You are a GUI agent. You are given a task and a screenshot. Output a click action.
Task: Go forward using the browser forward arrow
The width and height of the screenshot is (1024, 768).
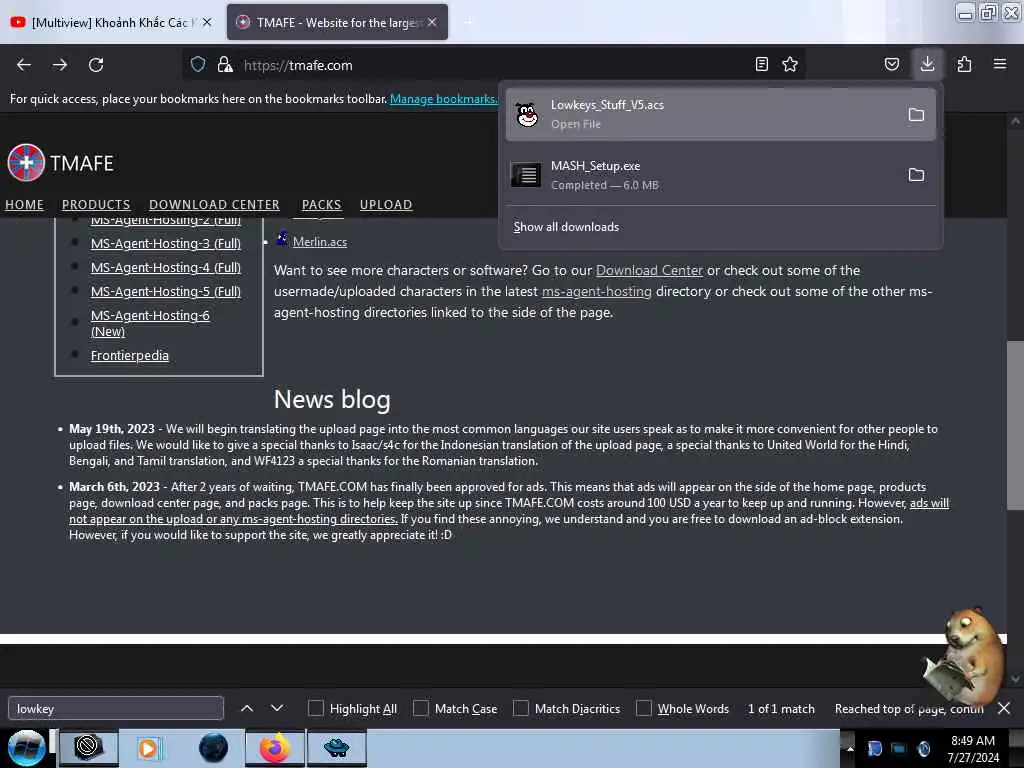tap(60, 65)
